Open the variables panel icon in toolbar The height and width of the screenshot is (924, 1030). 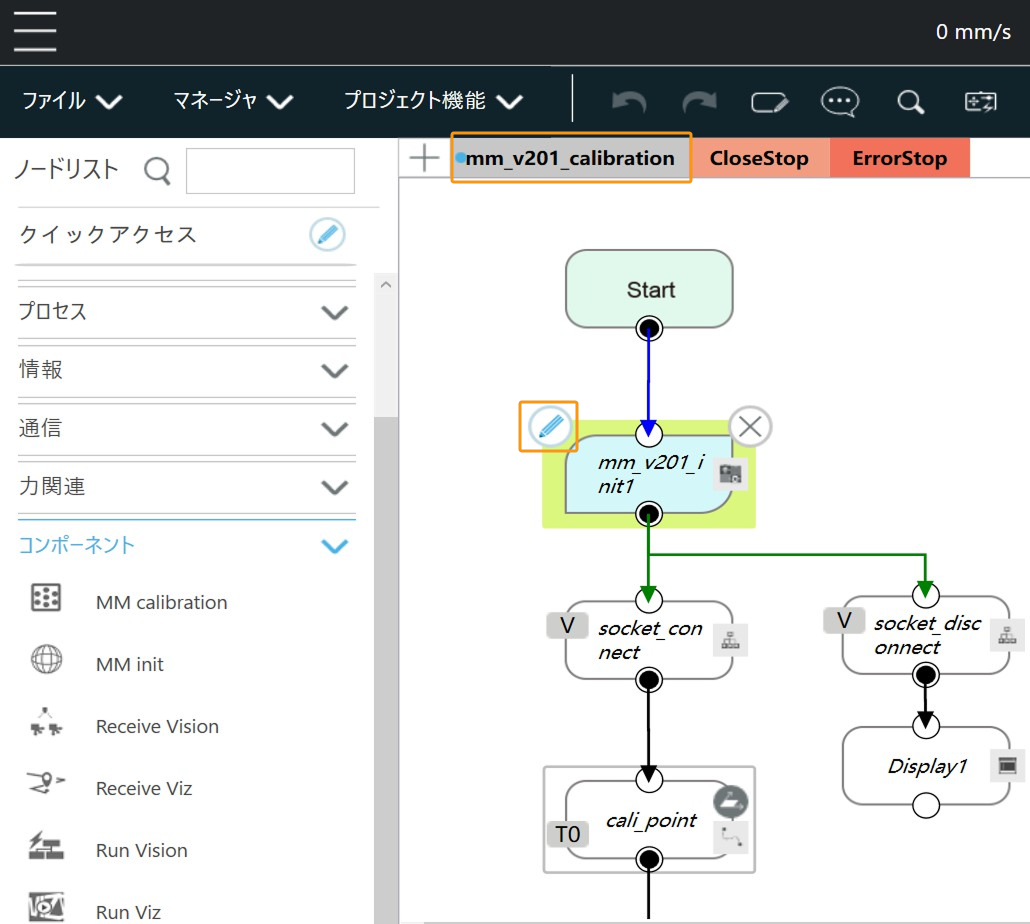[980, 101]
